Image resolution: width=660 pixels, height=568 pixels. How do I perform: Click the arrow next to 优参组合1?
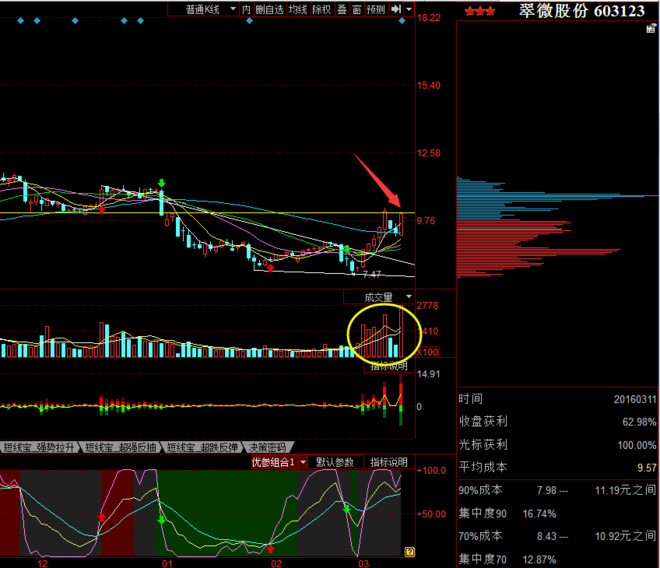[x=303, y=462]
